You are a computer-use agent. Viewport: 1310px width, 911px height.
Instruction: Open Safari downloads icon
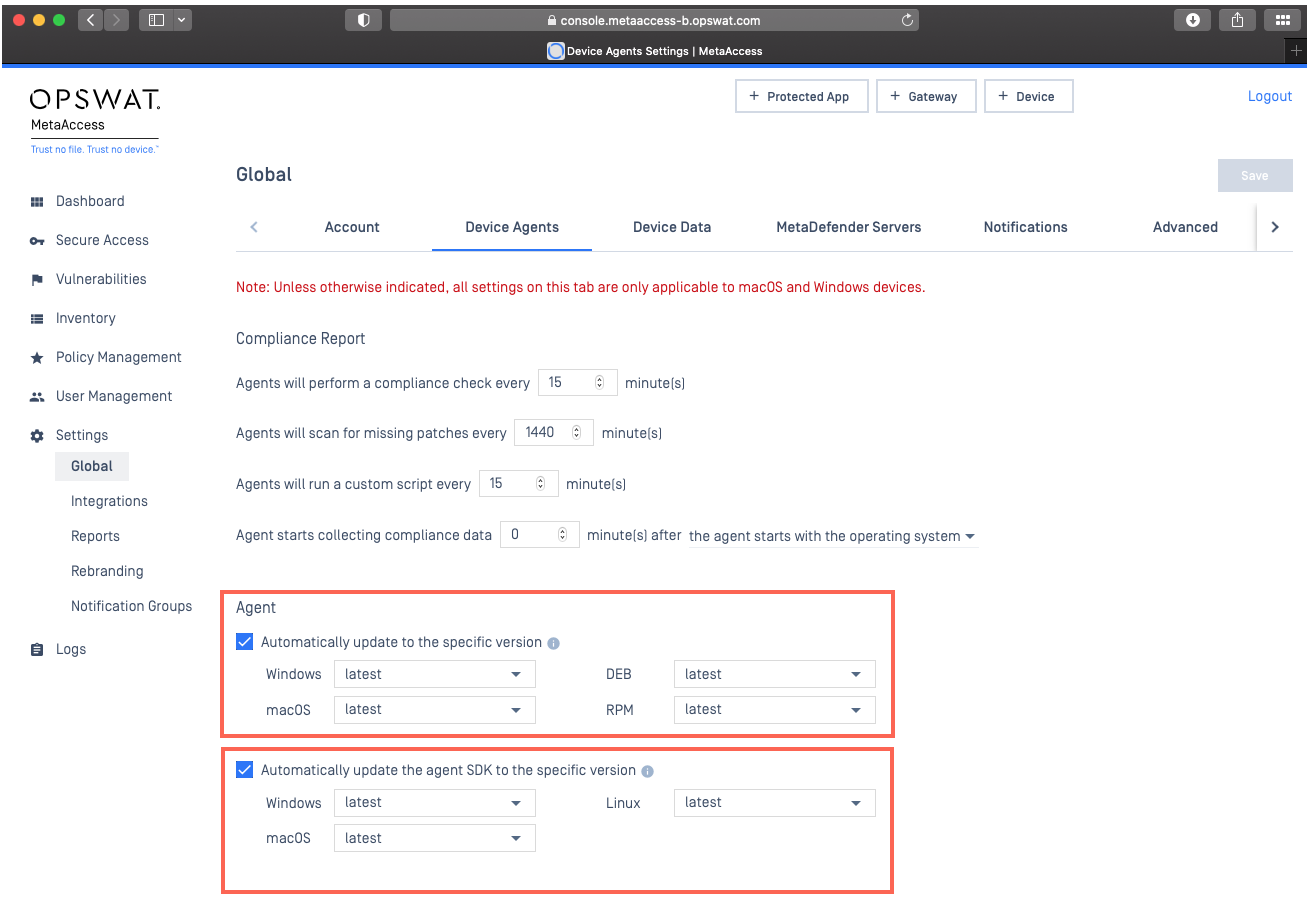pos(1192,20)
